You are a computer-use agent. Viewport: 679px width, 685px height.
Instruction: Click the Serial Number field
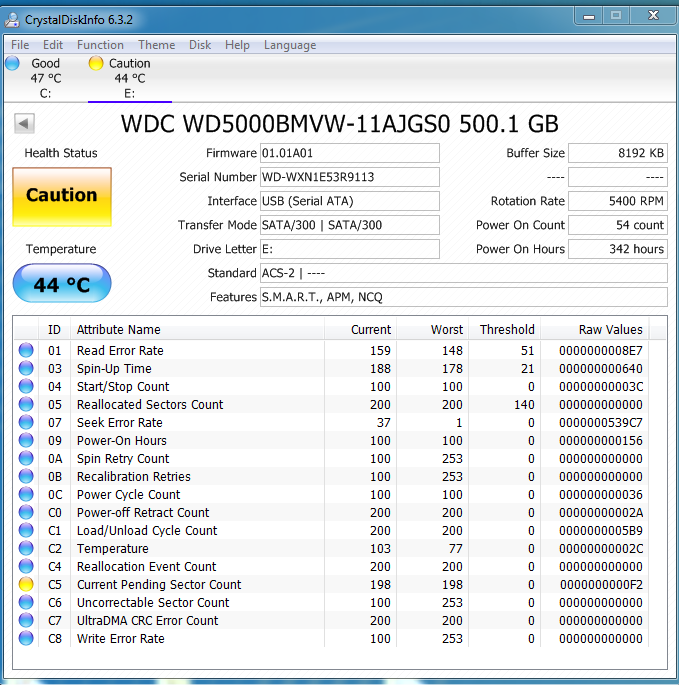point(350,177)
